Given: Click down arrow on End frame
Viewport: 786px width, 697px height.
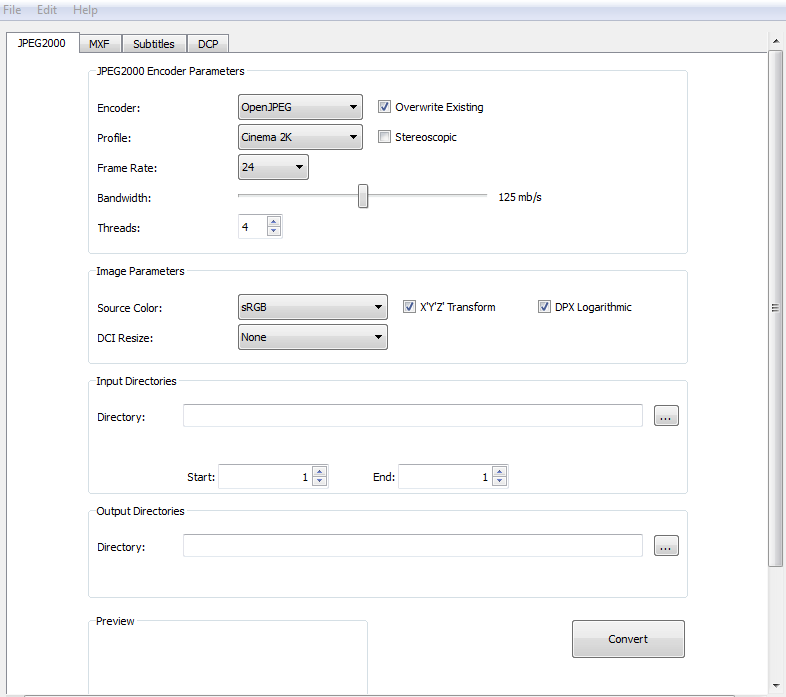Looking at the screenshot, I should tap(499, 482).
